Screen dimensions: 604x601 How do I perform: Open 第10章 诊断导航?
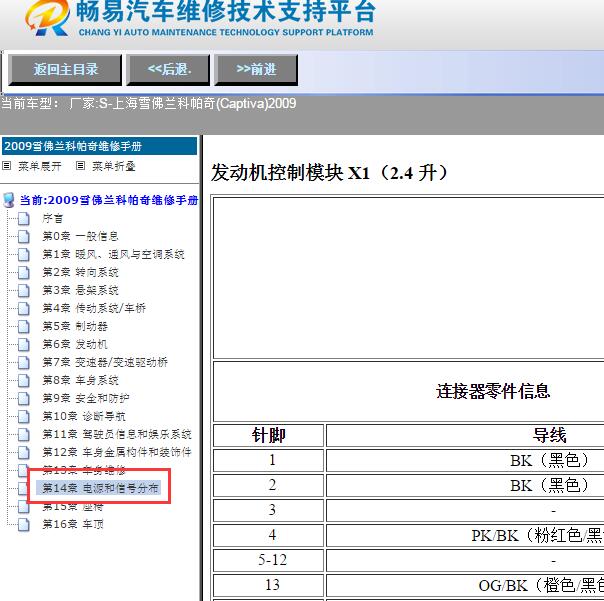pyautogui.click(x=84, y=416)
